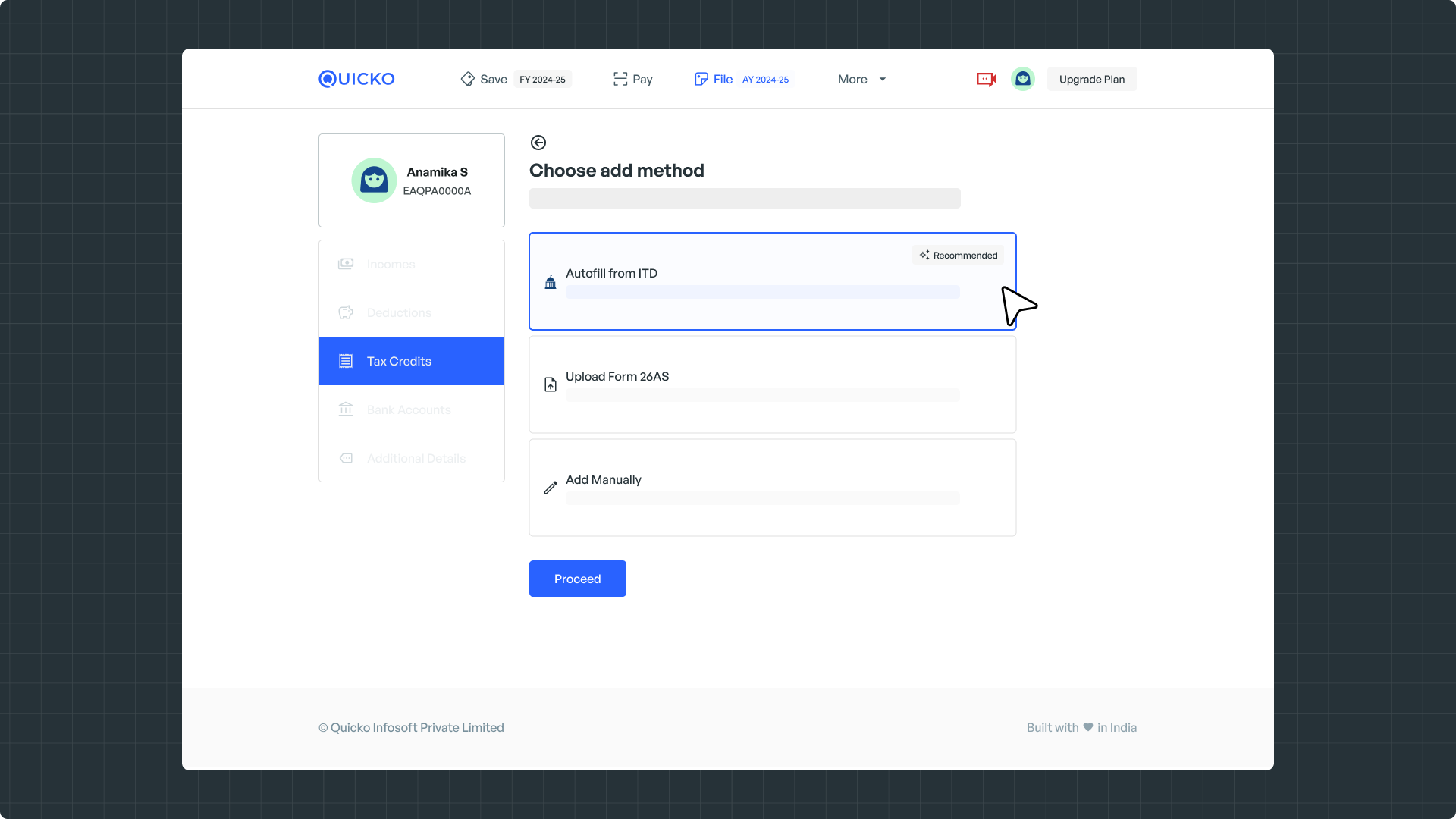Screen dimensions: 1456x819
Task: Select Autofill from ITD option
Action: tap(773, 281)
